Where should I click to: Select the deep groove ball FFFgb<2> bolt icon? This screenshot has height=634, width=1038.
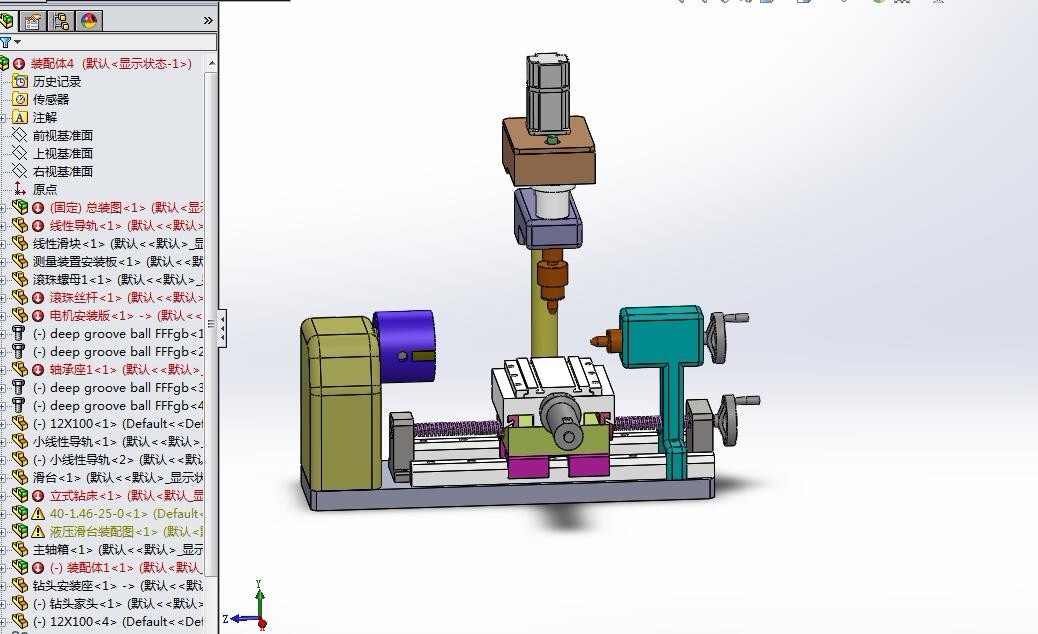19,351
